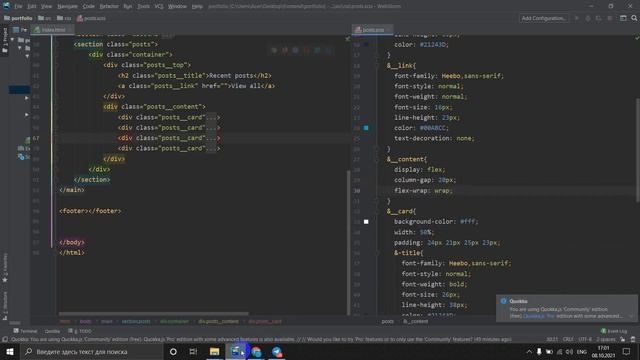Click the HTML editor inspection checkmark

347,39
